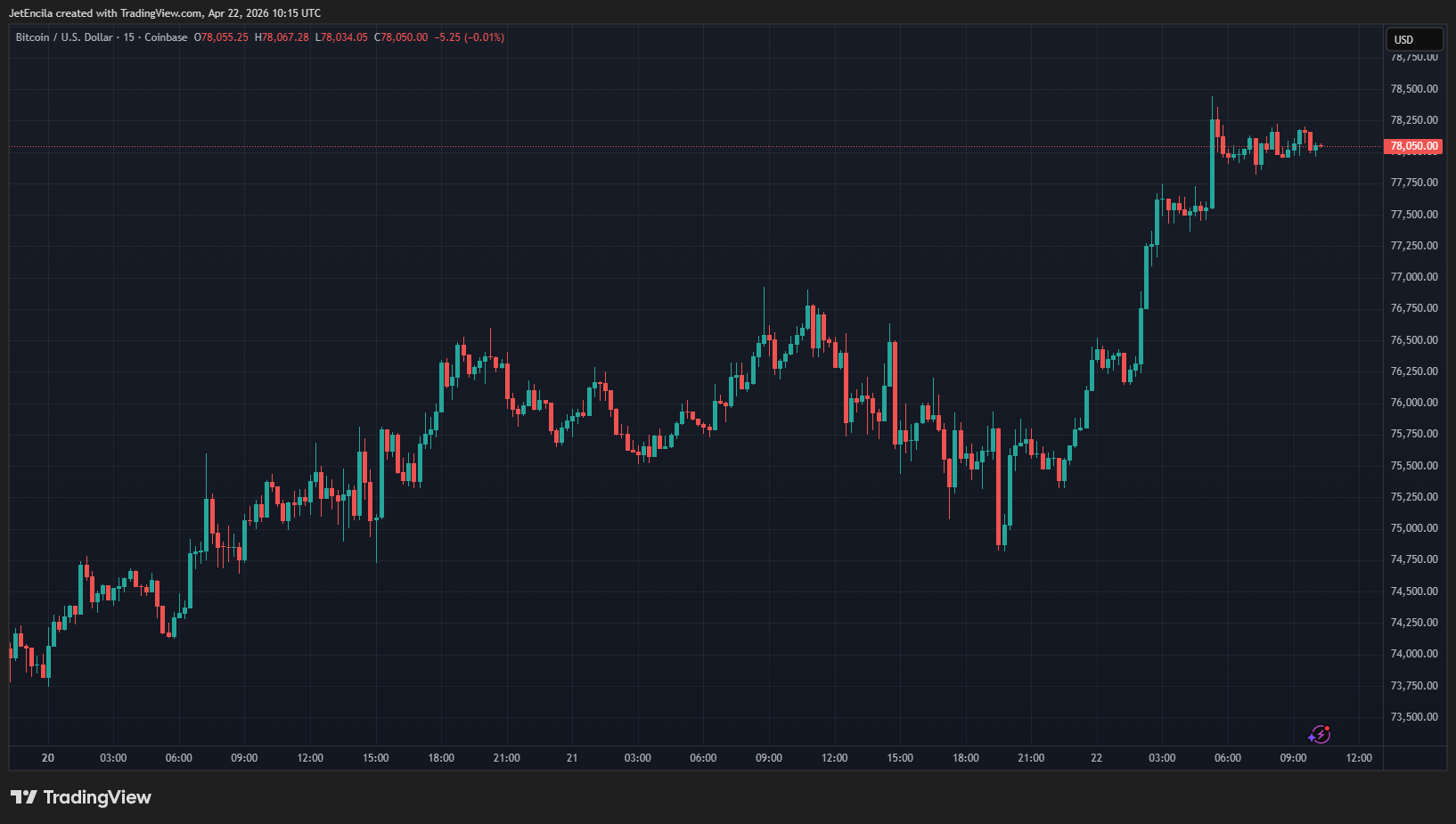The height and width of the screenshot is (824, 1456).
Task: Click the 73,500.00 price axis label
Action: pyautogui.click(x=1413, y=717)
